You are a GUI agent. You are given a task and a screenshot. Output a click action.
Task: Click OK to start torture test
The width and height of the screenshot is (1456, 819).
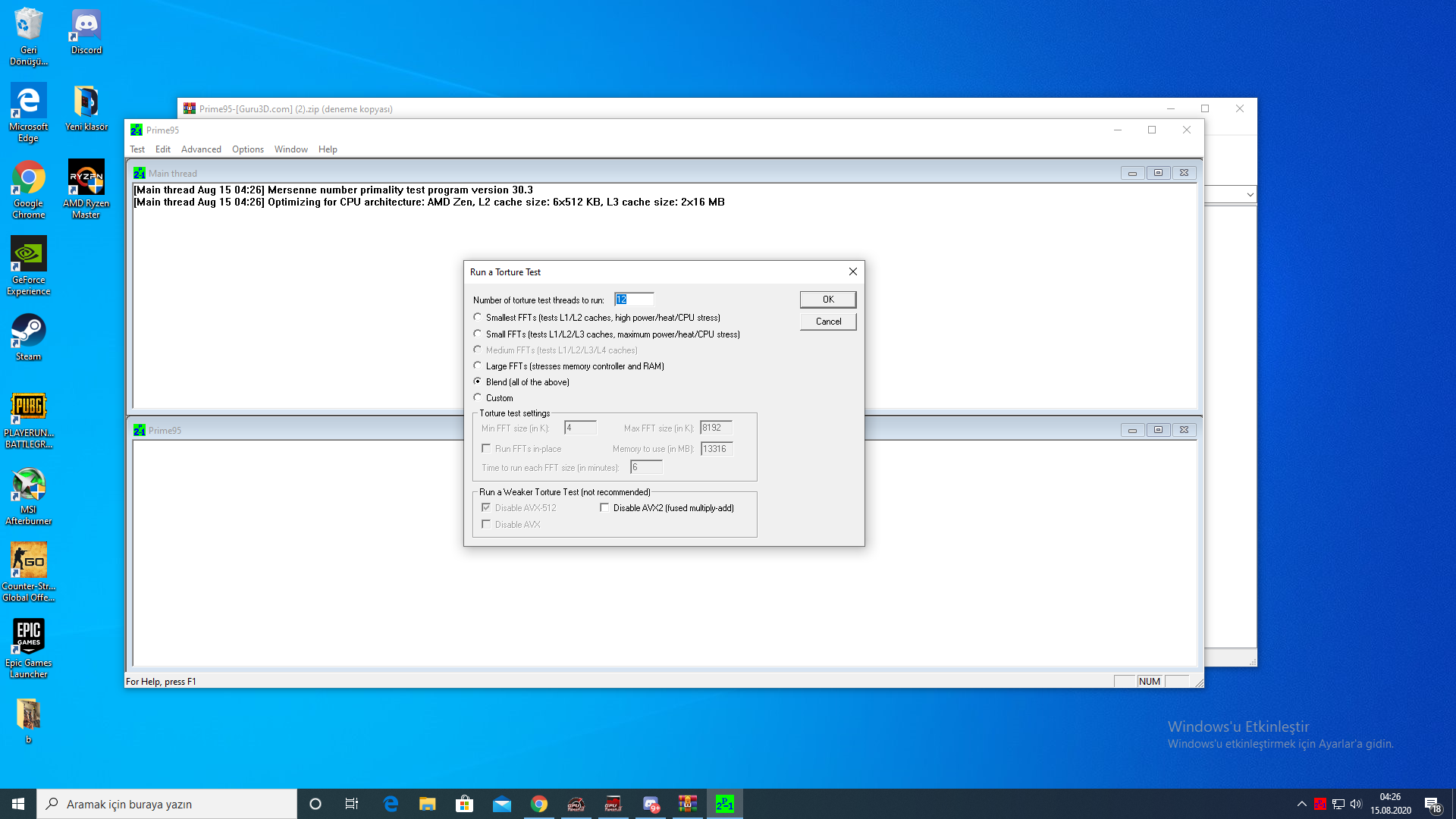point(827,299)
